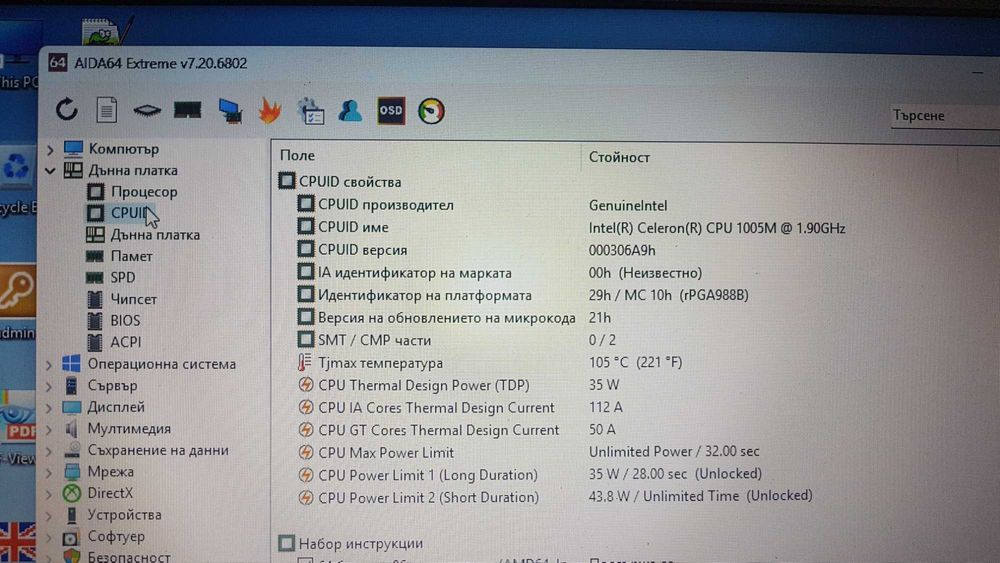The image size is (1000, 563).
Task: Select Идентификатор на платформата row
Action: click(x=425, y=295)
